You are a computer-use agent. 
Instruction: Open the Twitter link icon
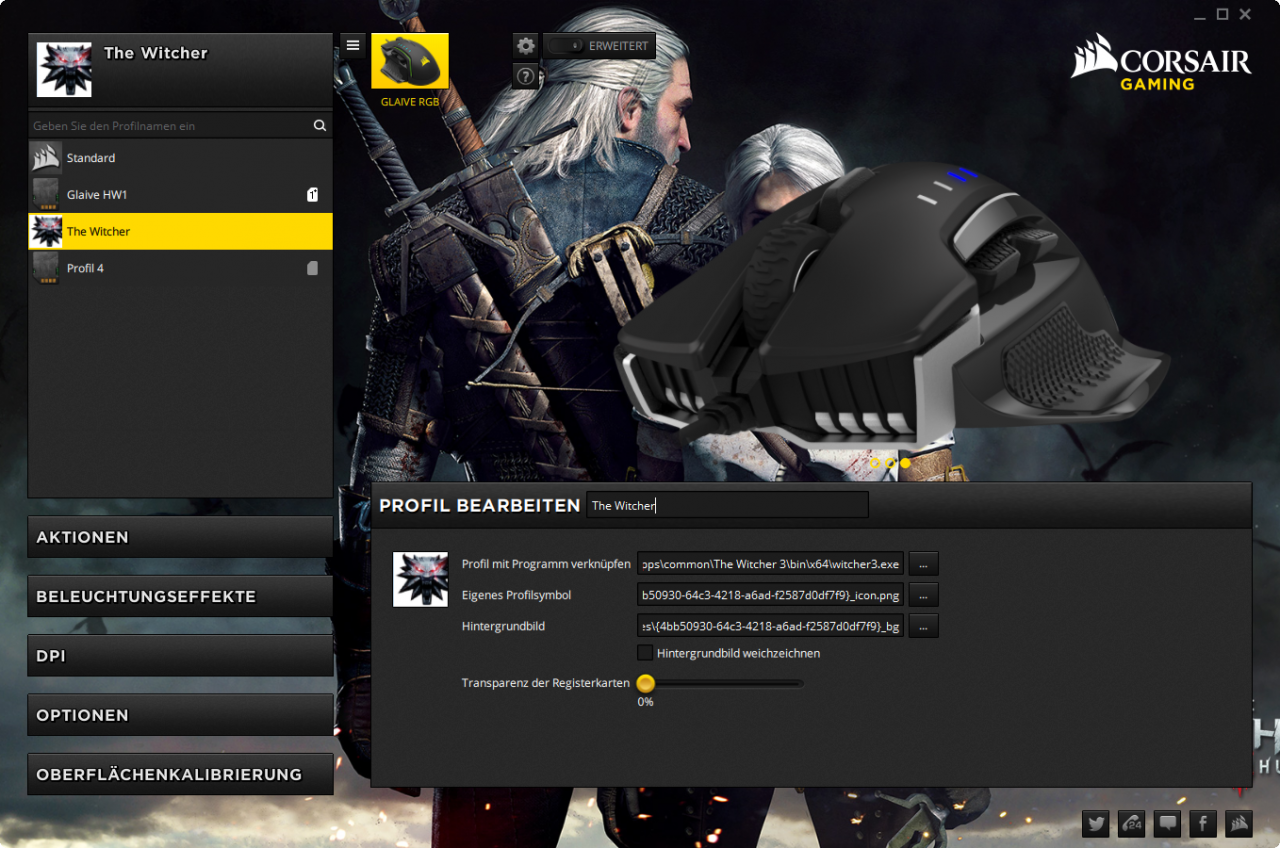[1096, 824]
